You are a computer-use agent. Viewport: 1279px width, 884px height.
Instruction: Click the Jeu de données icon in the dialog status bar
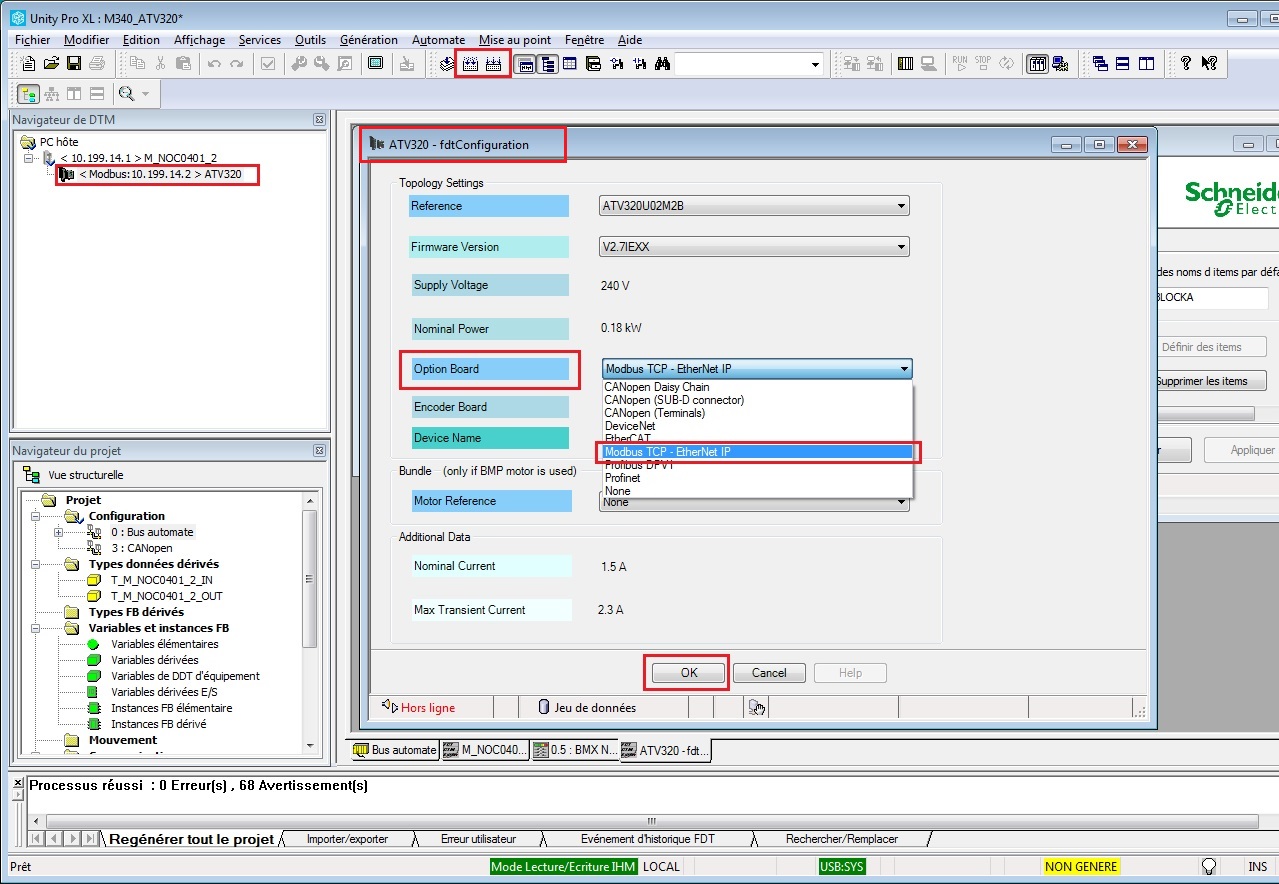coord(545,708)
